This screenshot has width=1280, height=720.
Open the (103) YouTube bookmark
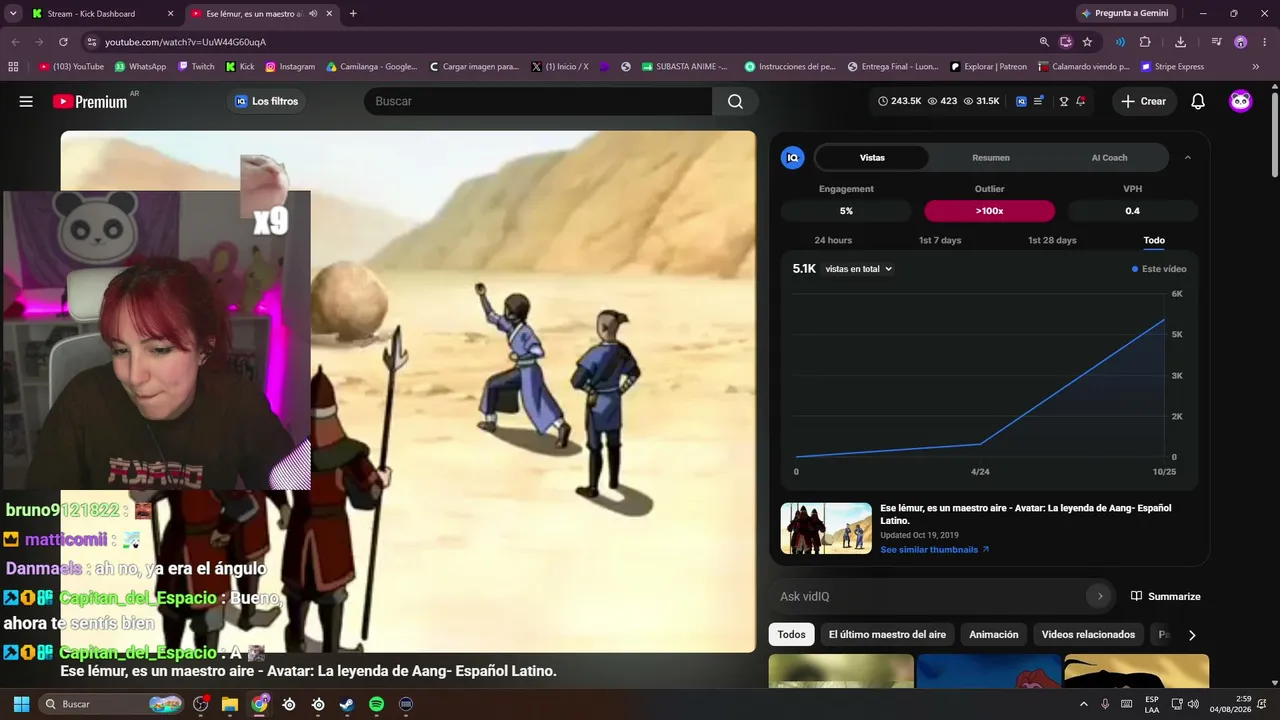coord(71,67)
